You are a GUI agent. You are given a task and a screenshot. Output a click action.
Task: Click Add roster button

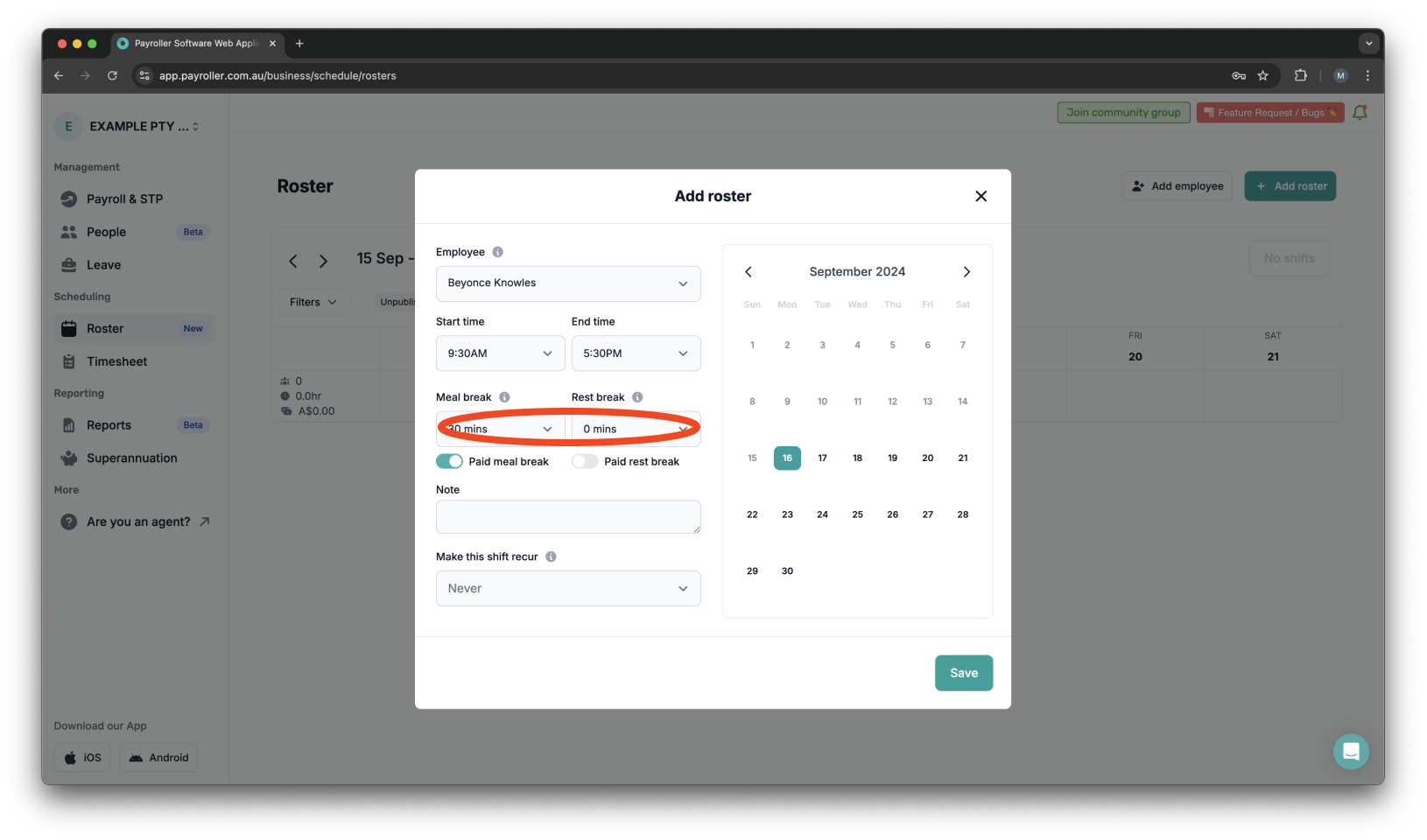(1290, 186)
